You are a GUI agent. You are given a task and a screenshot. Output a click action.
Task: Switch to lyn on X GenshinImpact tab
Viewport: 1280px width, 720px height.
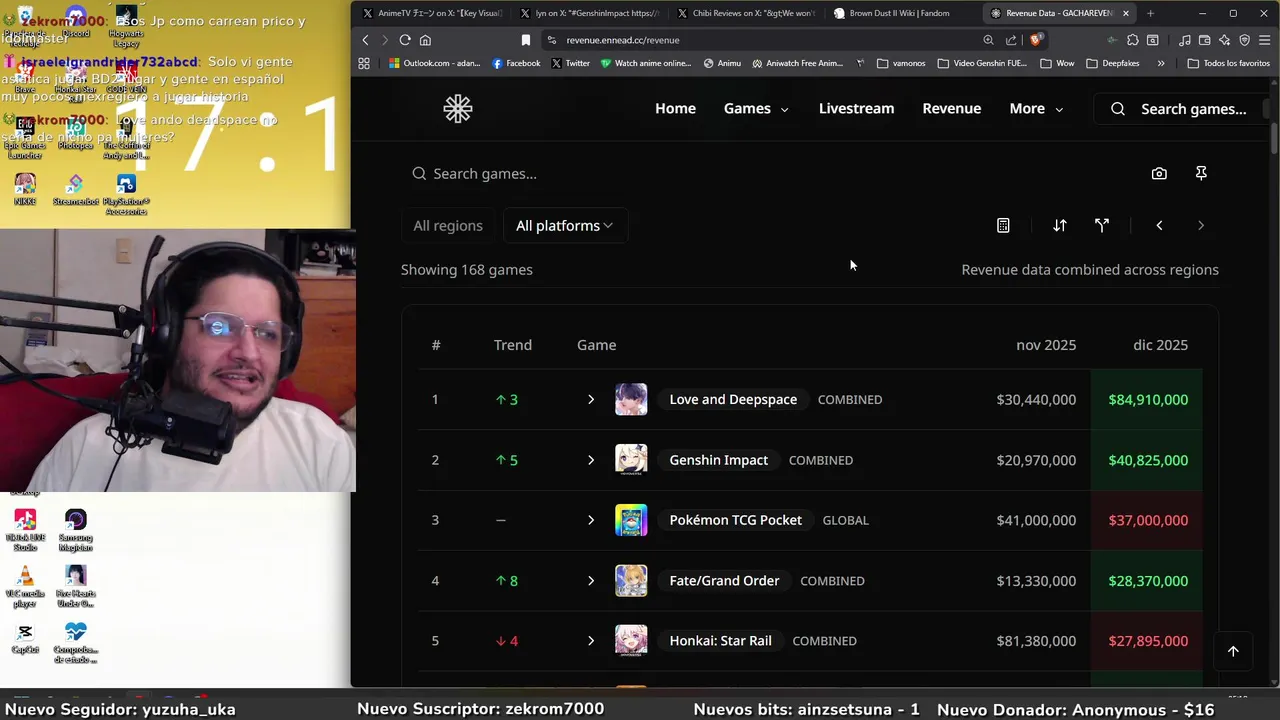[x=589, y=13]
